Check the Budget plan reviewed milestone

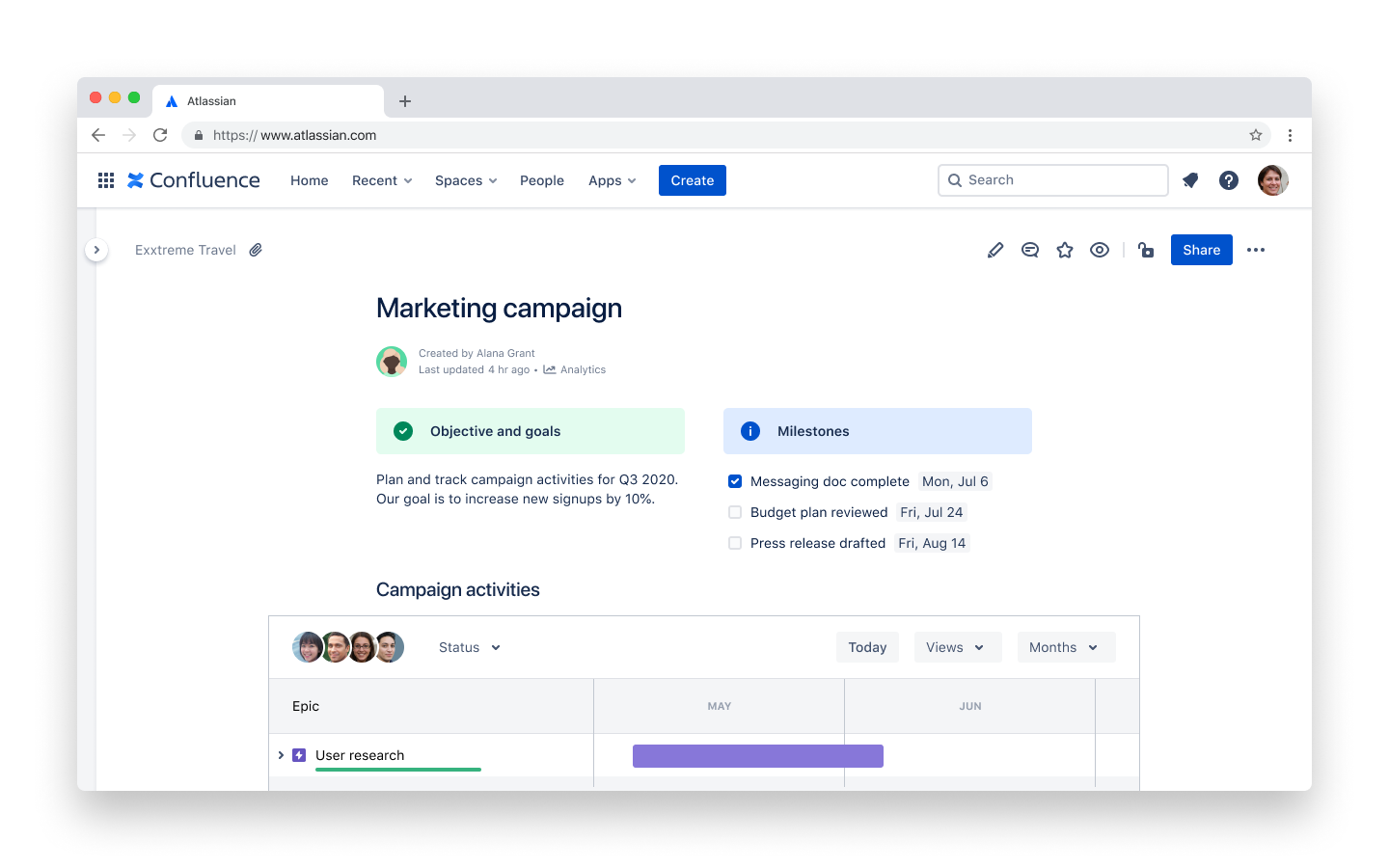735,512
